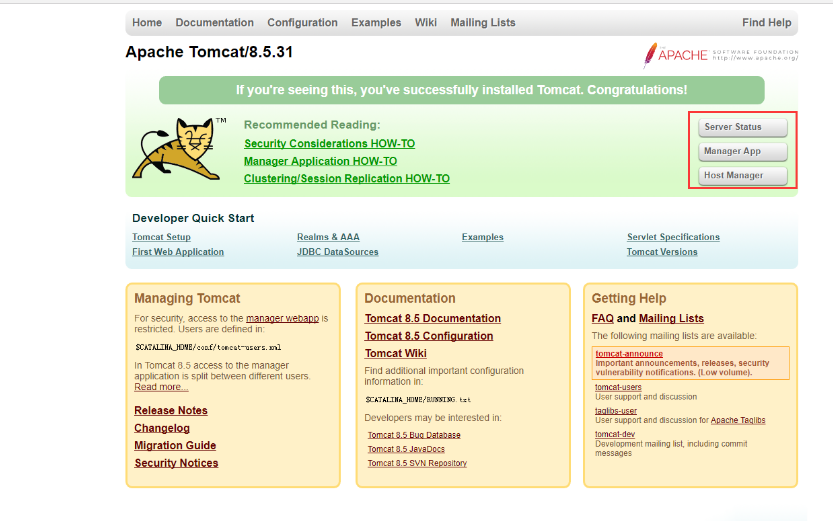Open the Tomcat 8.5 Documentation link
The height and width of the screenshot is (521, 833).
tap(432, 318)
